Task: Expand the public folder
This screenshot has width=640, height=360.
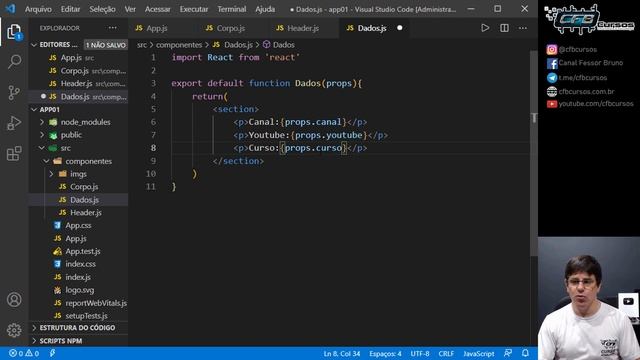Action: 42,135
